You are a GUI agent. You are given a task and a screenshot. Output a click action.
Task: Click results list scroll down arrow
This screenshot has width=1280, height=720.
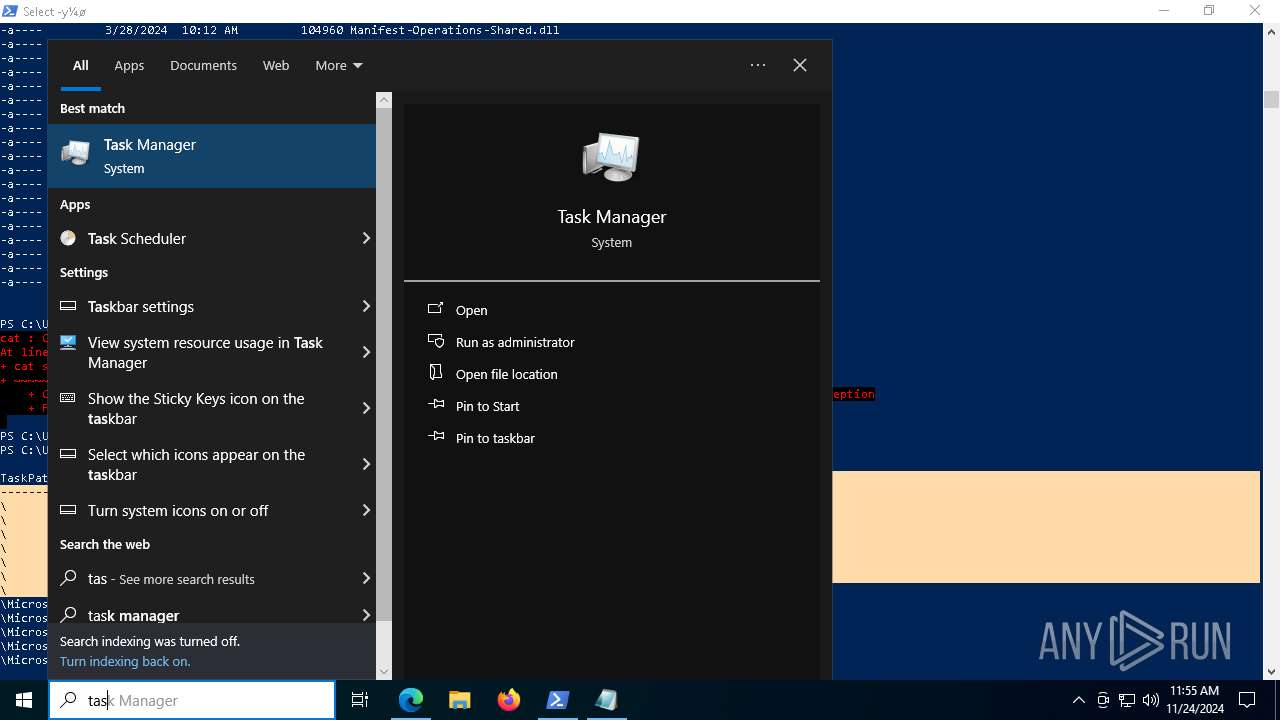[384, 672]
